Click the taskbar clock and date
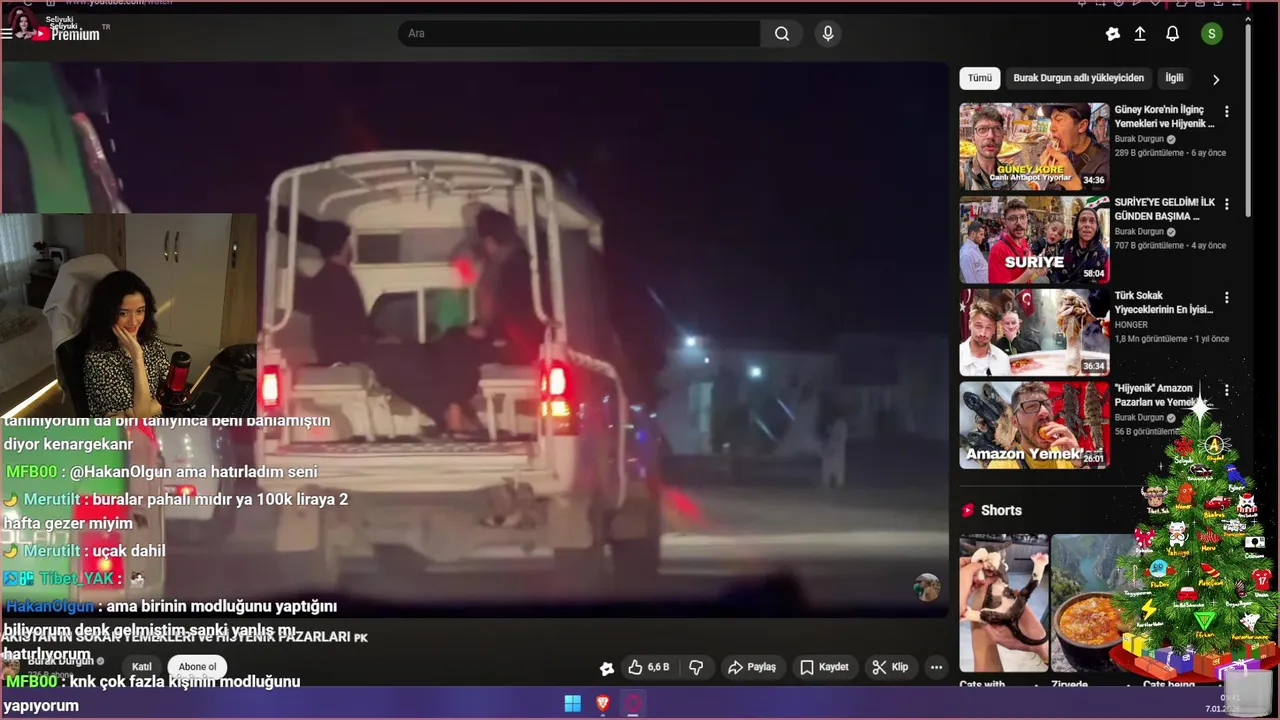This screenshot has height=720, width=1280. tap(1223, 703)
